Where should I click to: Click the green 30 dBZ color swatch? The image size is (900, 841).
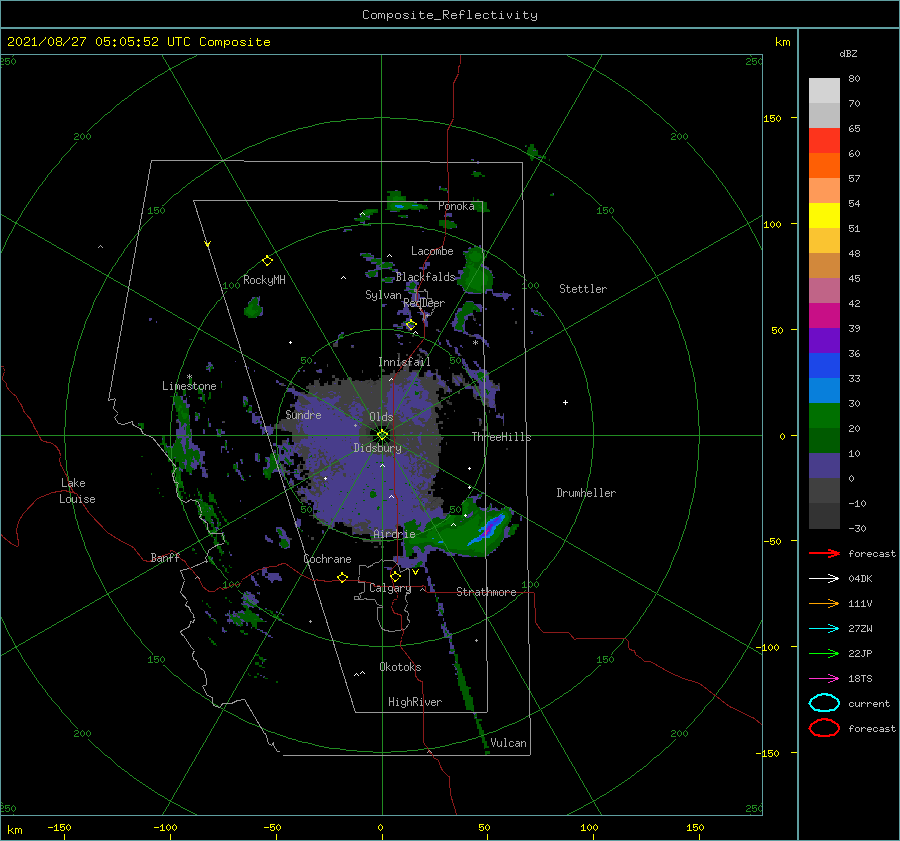(824, 416)
